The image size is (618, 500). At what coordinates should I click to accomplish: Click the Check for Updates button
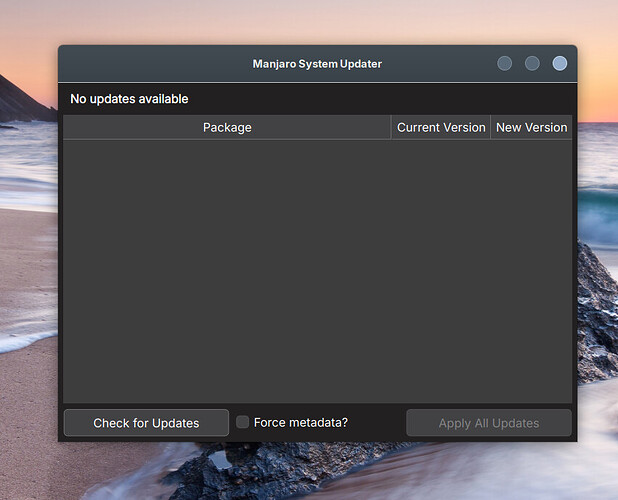pyautogui.click(x=146, y=423)
